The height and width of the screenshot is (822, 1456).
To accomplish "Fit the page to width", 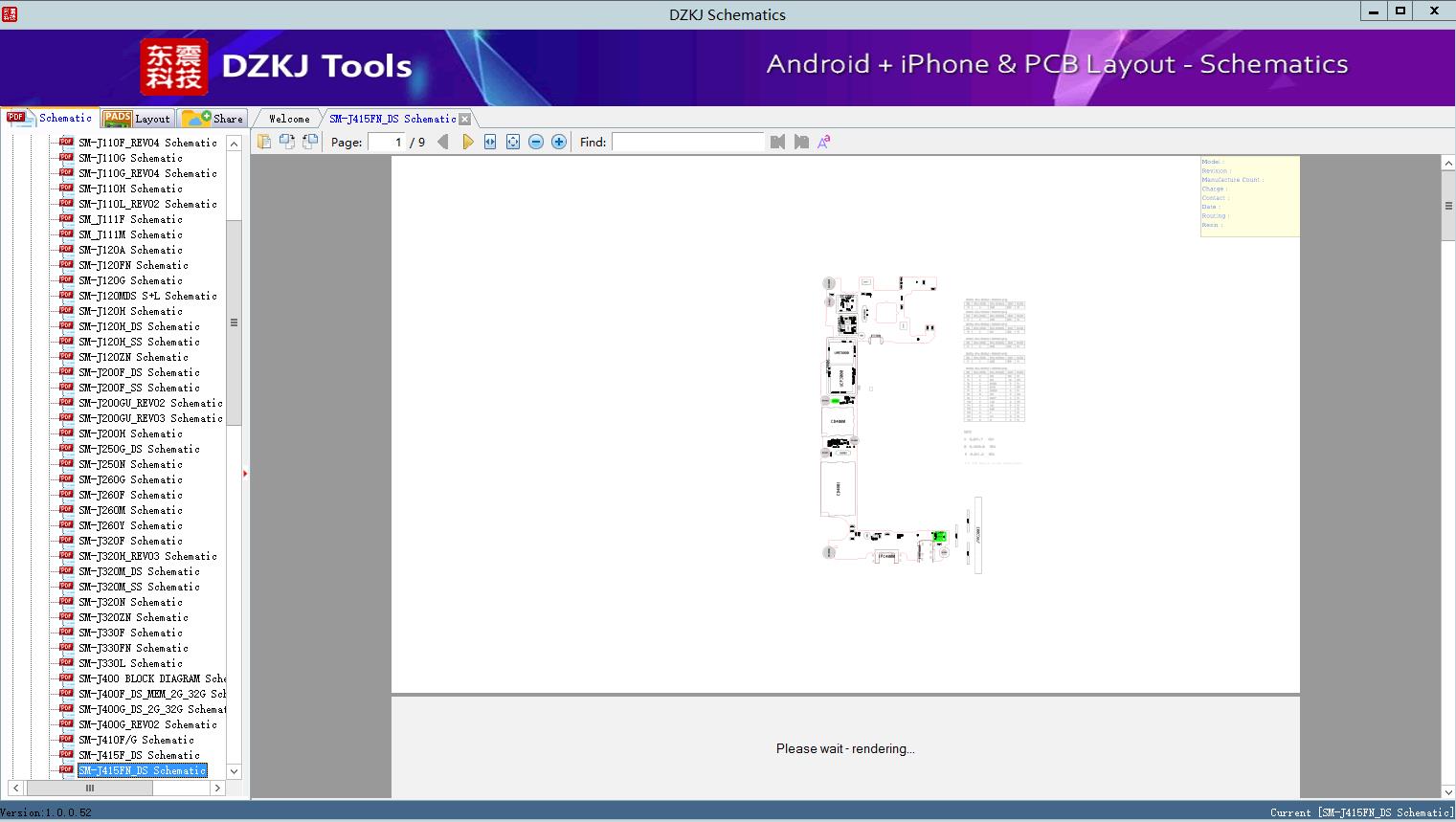I will coord(490,142).
